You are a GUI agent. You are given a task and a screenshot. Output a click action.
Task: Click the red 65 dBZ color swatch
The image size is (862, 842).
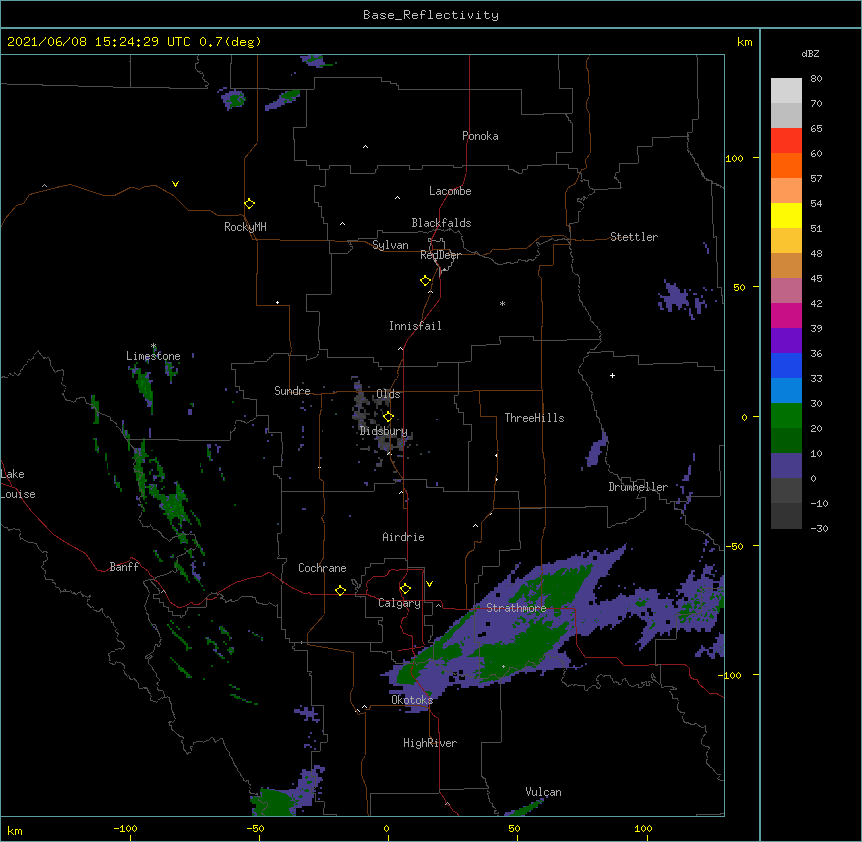pyautogui.click(x=786, y=140)
